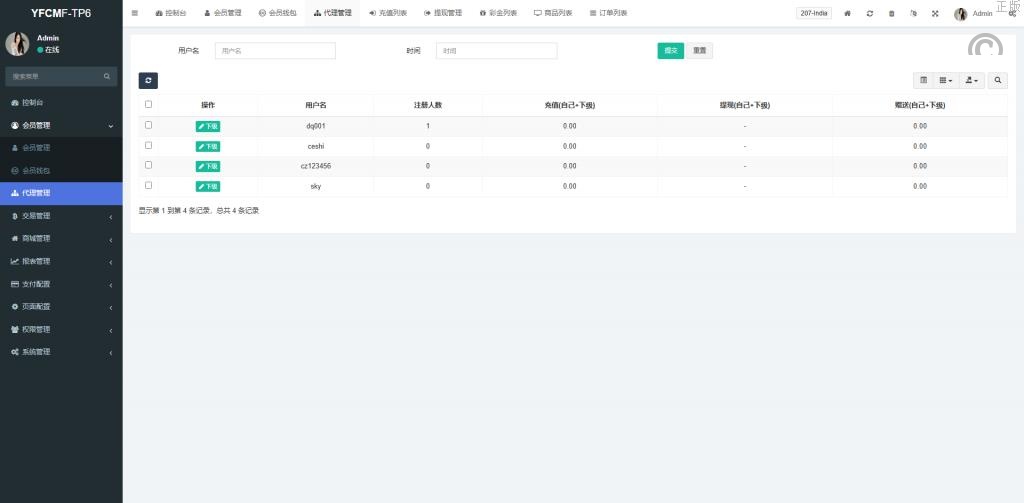Click the green 提交 button
The image size is (1024, 503).
(x=670, y=51)
